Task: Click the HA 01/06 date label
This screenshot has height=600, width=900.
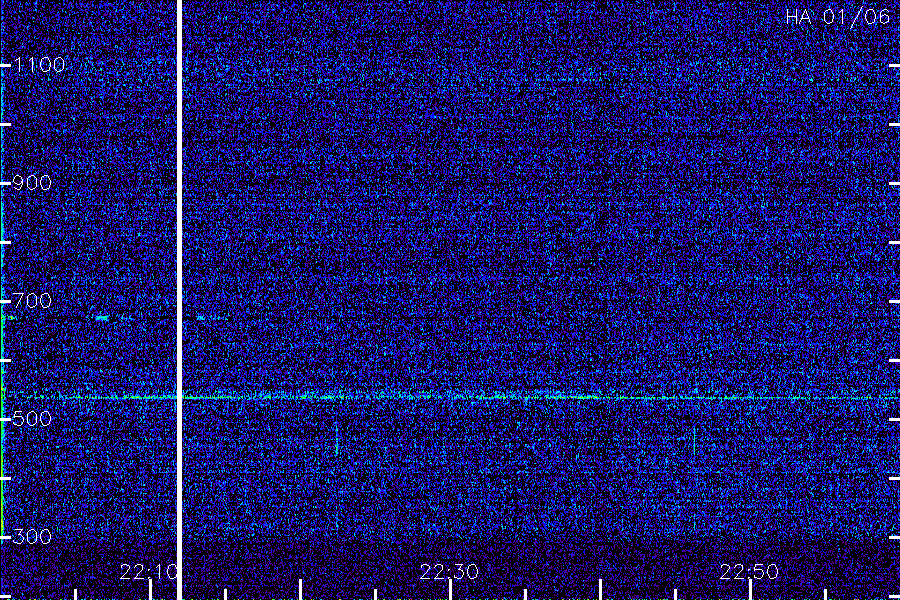Action: (837, 17)
